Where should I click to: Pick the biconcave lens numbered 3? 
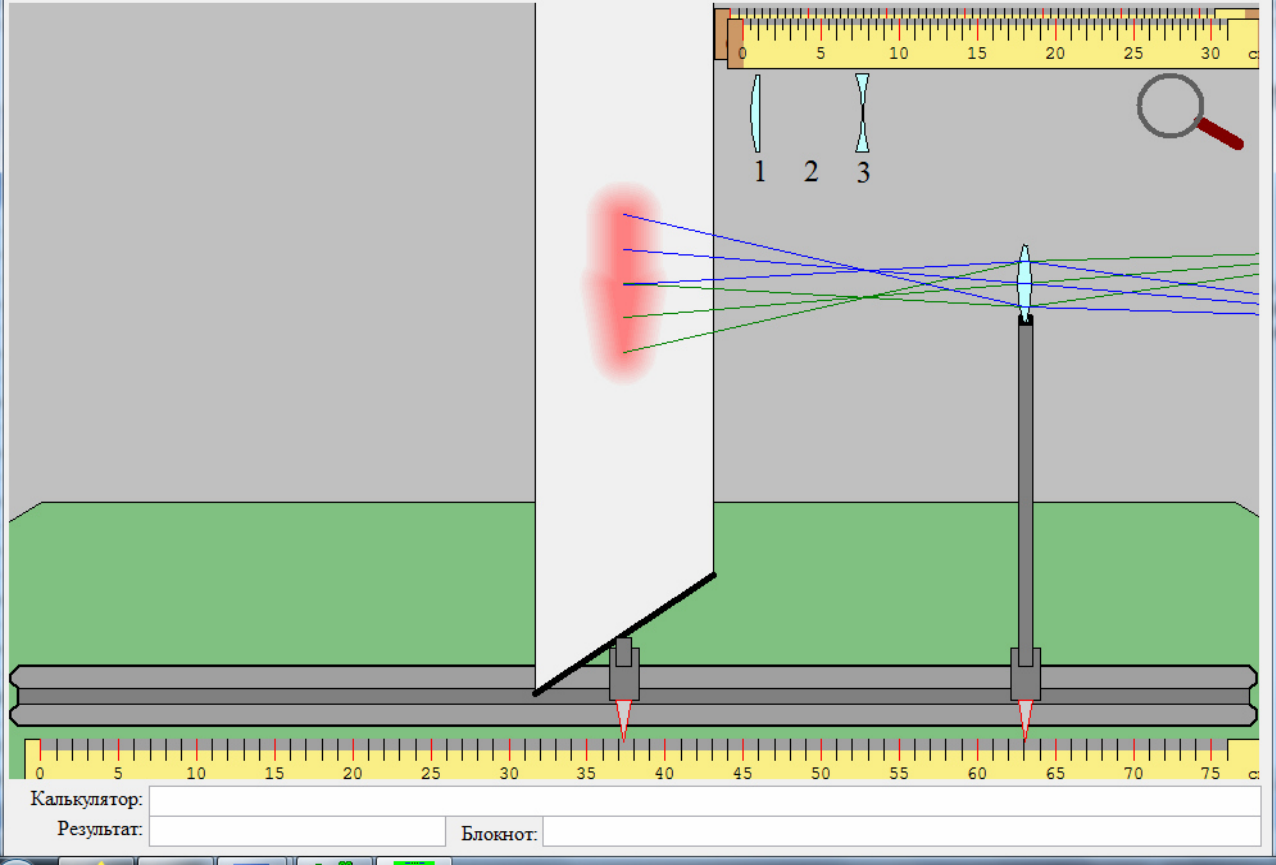point(862,113)
